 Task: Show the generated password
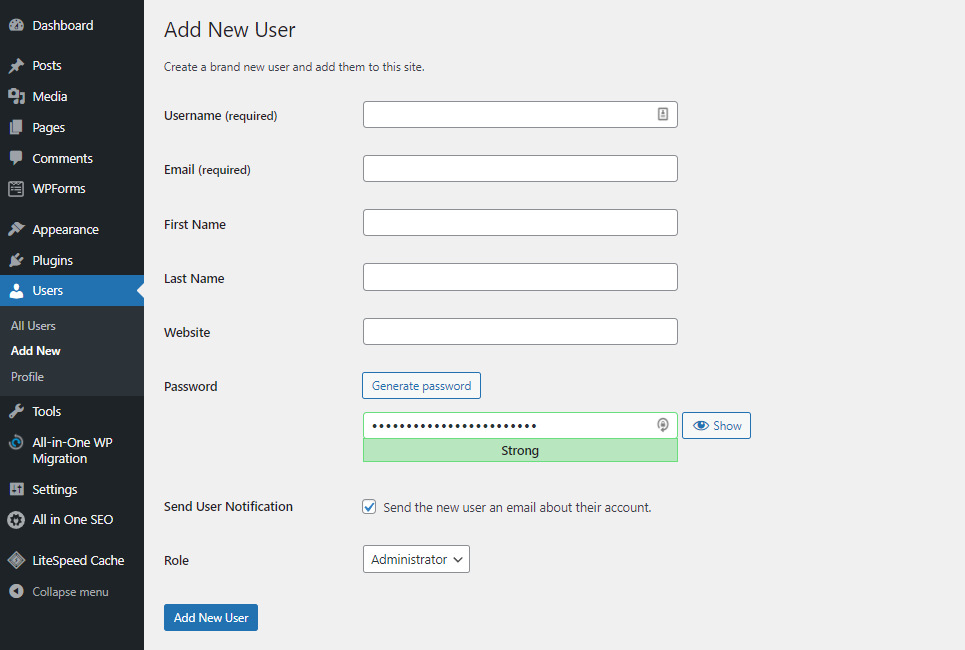[x=716, y=425]
